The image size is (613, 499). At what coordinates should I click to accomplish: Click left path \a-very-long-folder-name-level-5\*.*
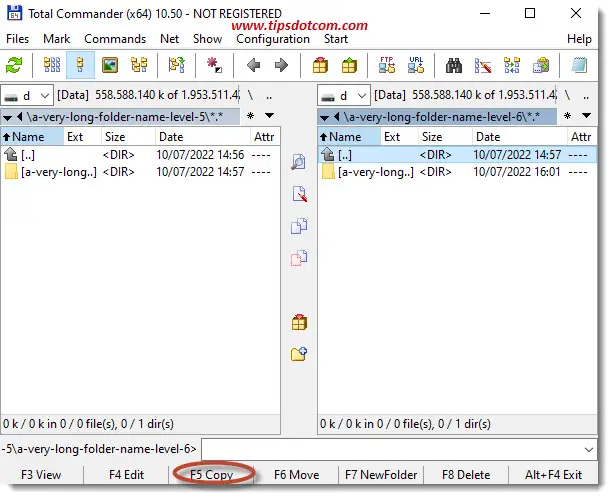pos(125,117)
